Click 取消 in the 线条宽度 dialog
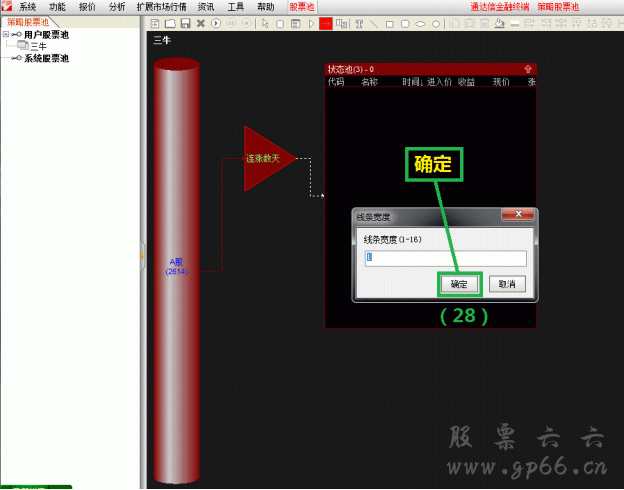The image size is (624, 490). [507, 284]
